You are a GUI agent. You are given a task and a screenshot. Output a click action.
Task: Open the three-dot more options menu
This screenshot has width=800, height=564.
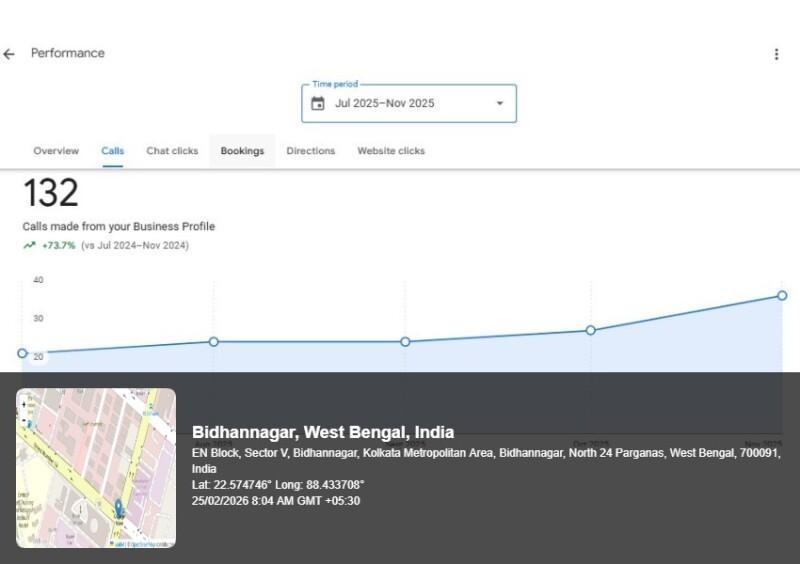click(x=776, y=54)
